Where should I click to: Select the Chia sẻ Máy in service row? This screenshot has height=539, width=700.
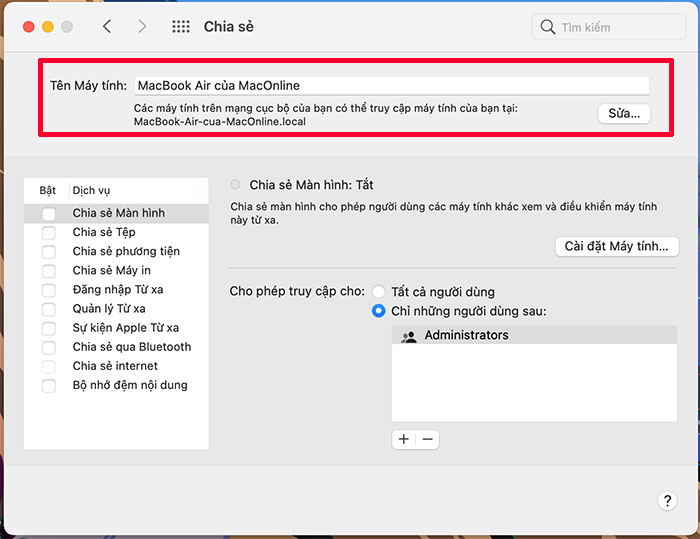point(116,271)
